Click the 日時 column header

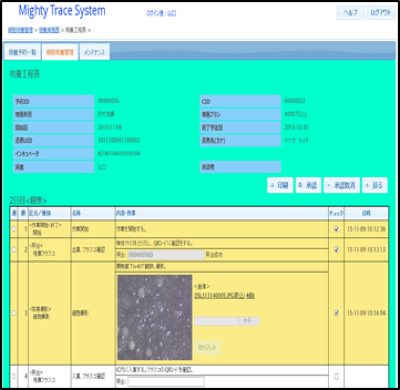tap(366, 213)
